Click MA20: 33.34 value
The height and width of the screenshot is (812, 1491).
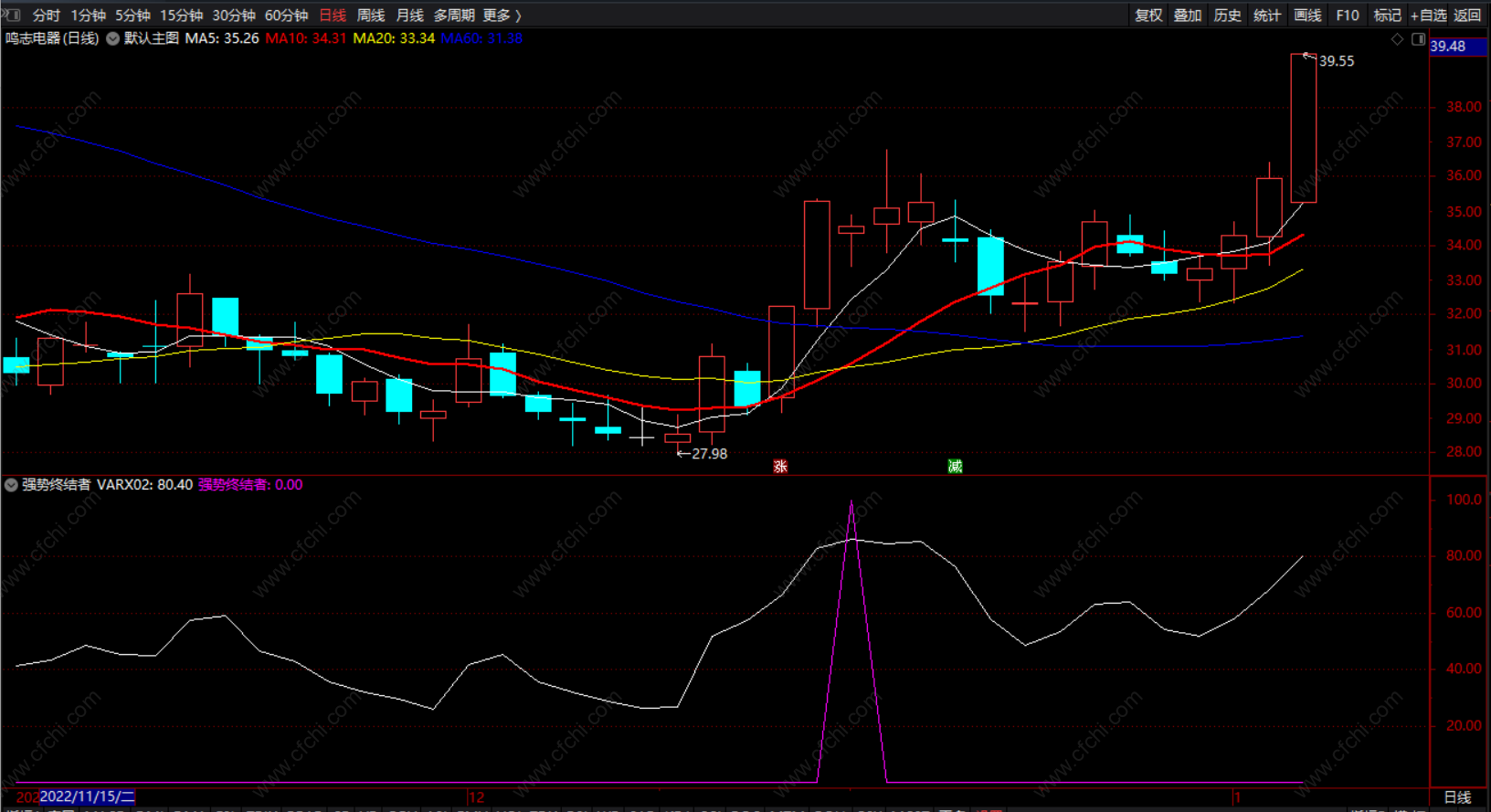394,38
